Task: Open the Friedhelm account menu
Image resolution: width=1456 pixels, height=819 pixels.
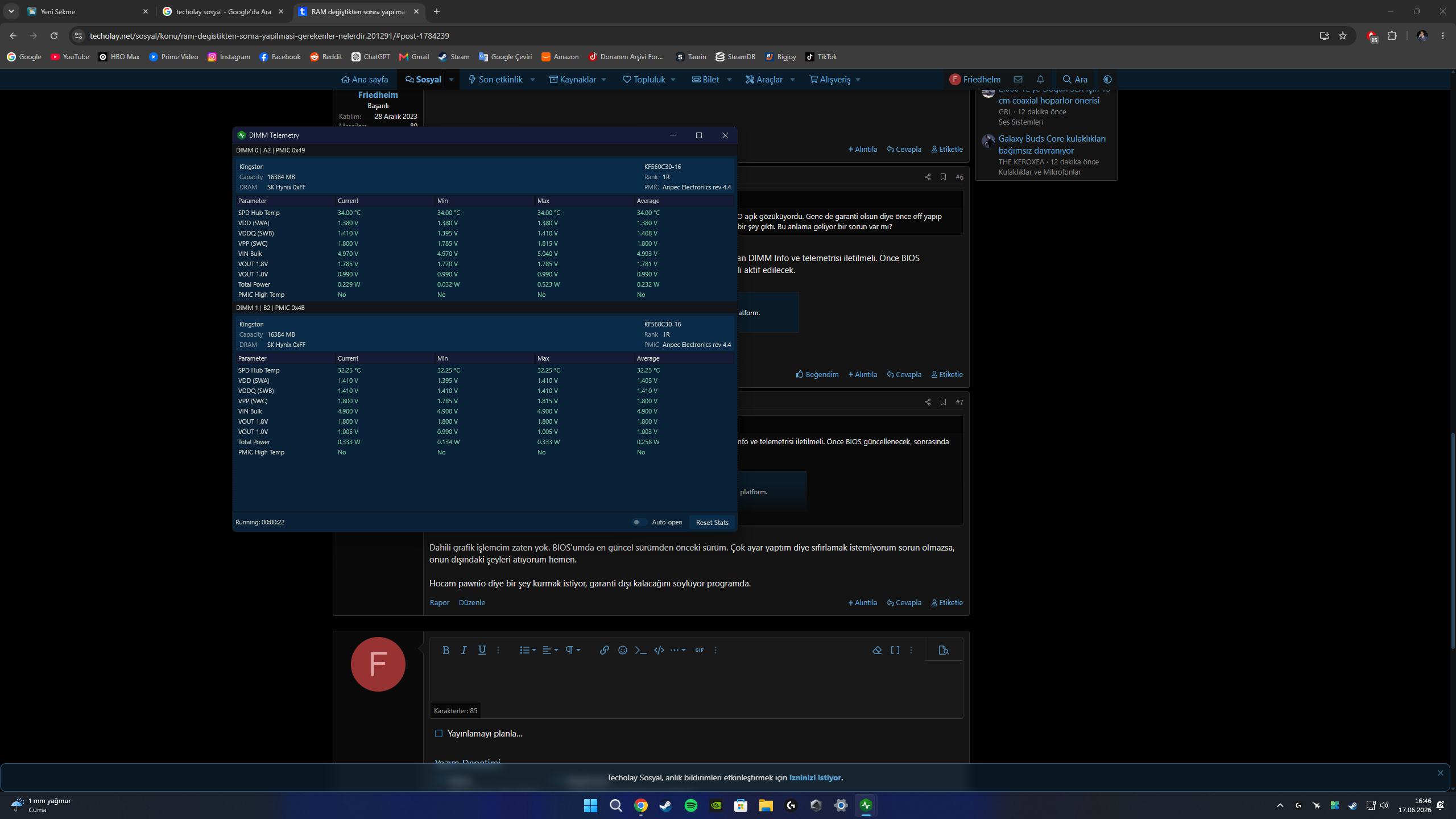Action: coord(975,80)
